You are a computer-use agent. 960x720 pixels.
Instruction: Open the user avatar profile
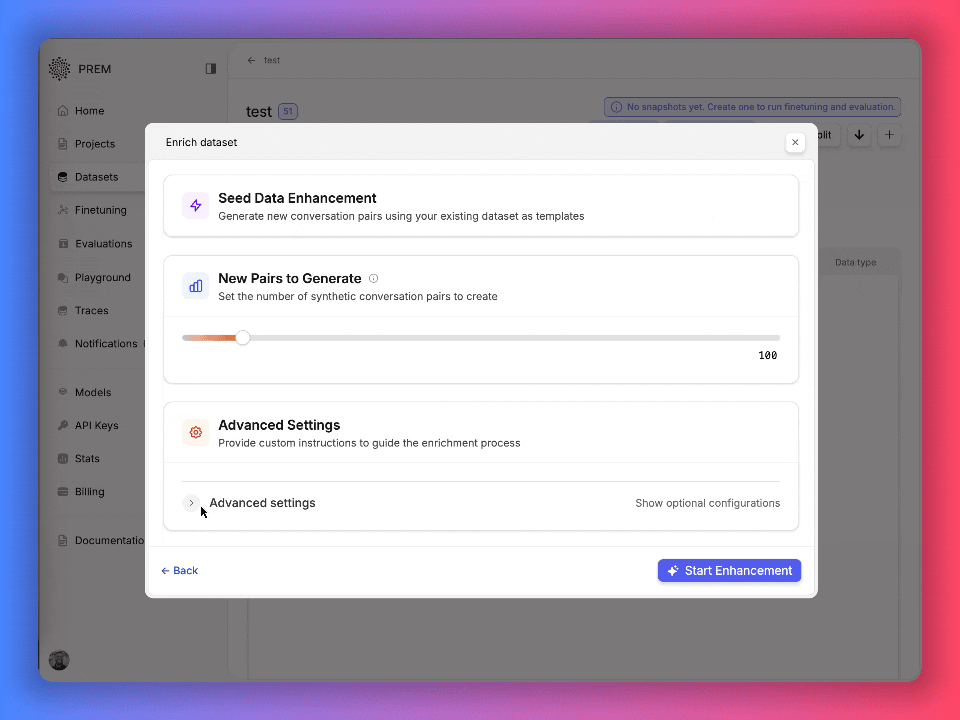[59, 660]
